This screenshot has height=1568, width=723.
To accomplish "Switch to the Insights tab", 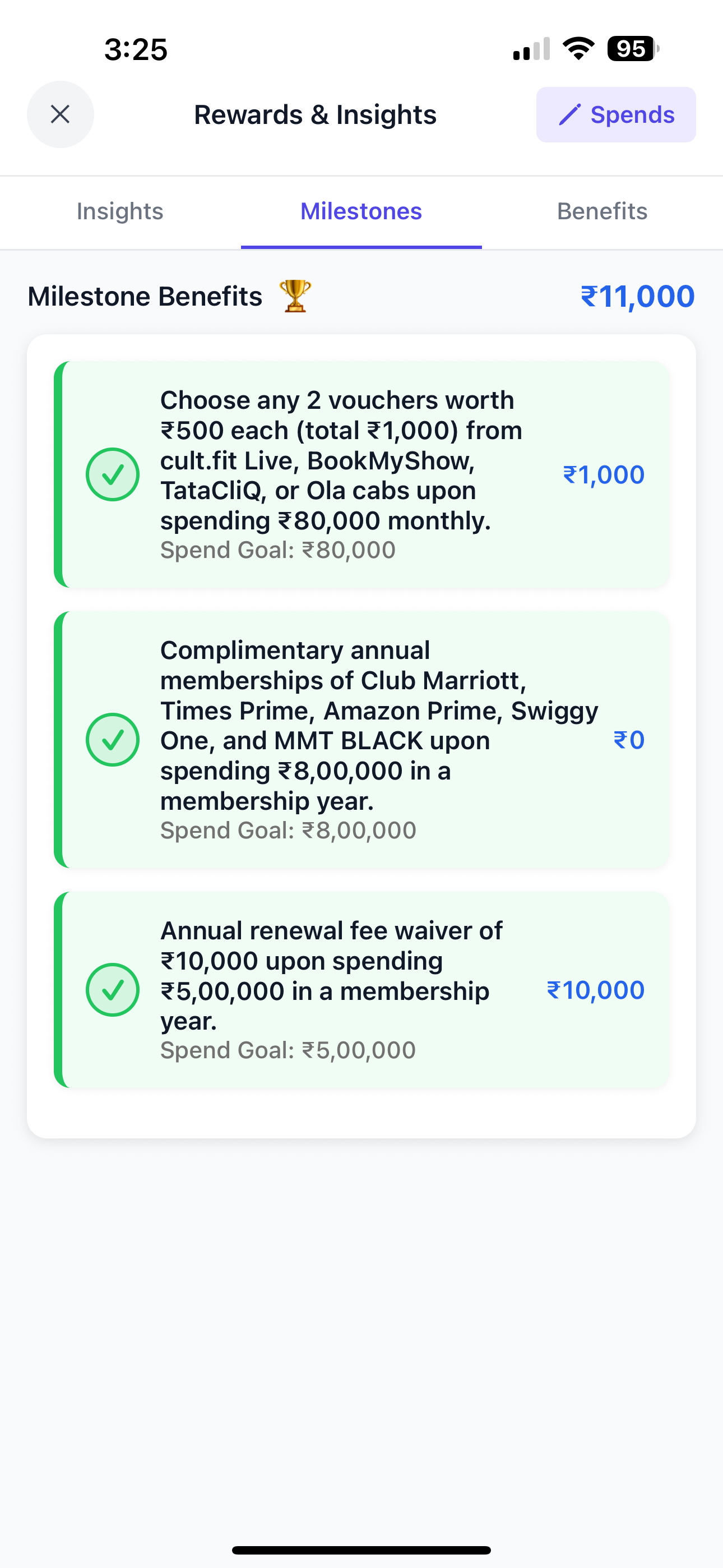I will pos(120,211).
